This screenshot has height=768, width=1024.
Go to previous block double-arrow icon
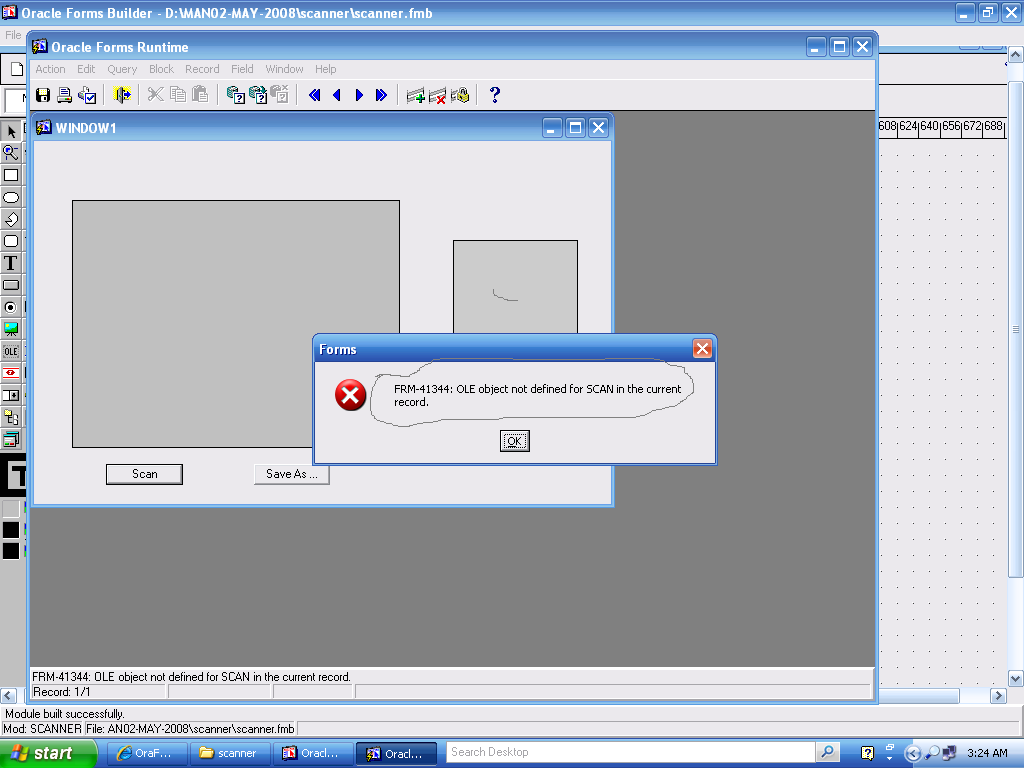314,95
